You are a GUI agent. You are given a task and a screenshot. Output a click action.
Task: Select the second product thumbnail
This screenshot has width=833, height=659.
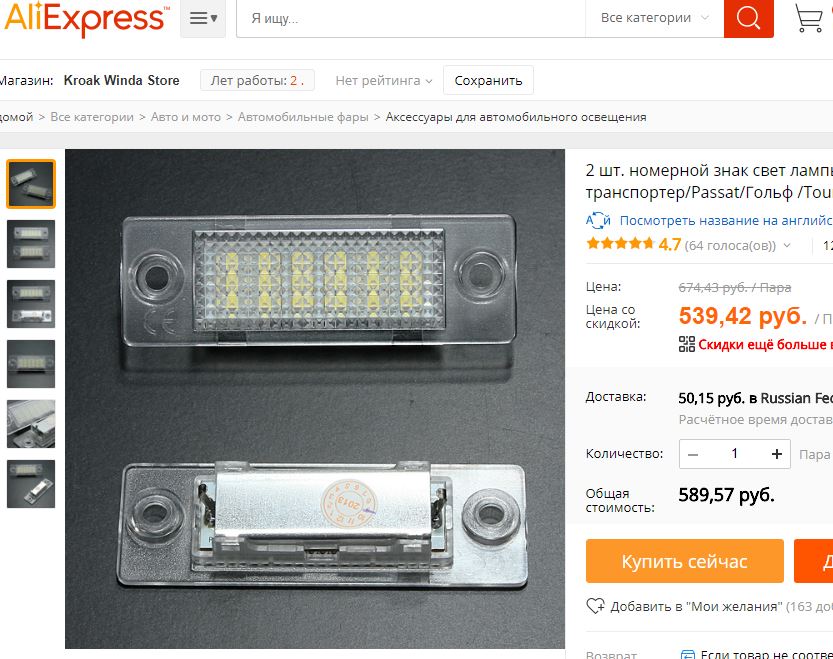[x=31, y=243]
